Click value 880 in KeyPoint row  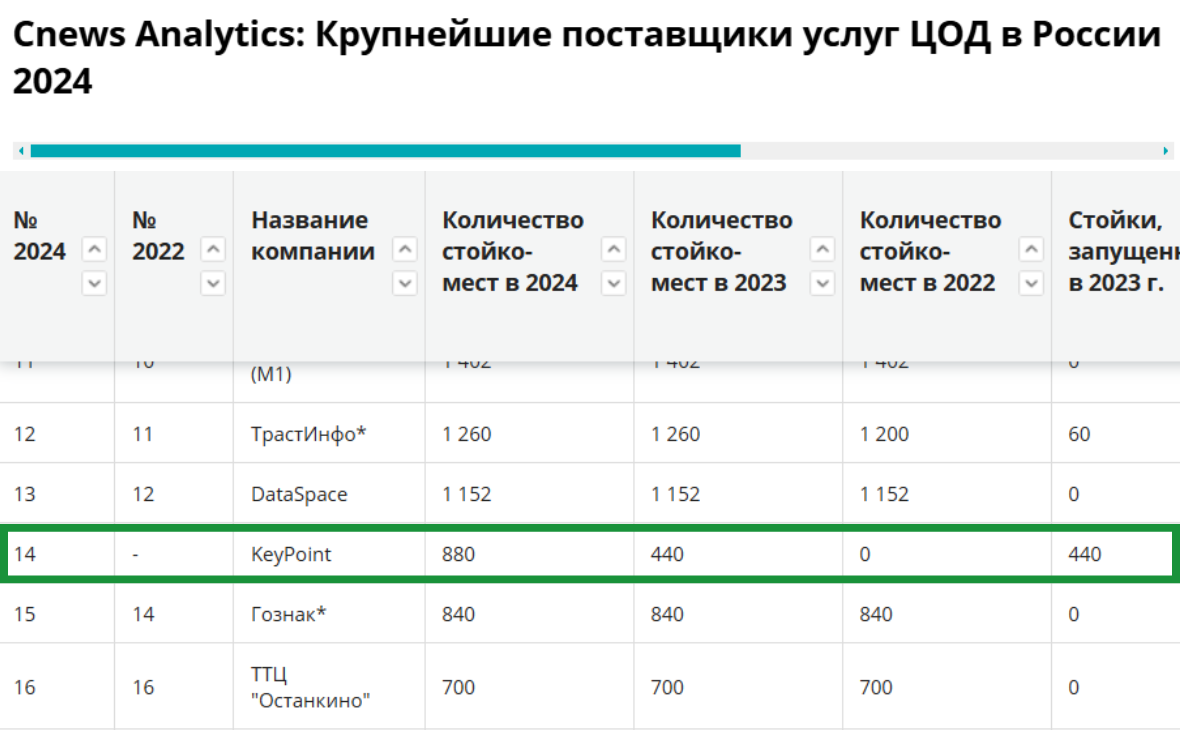458,555
